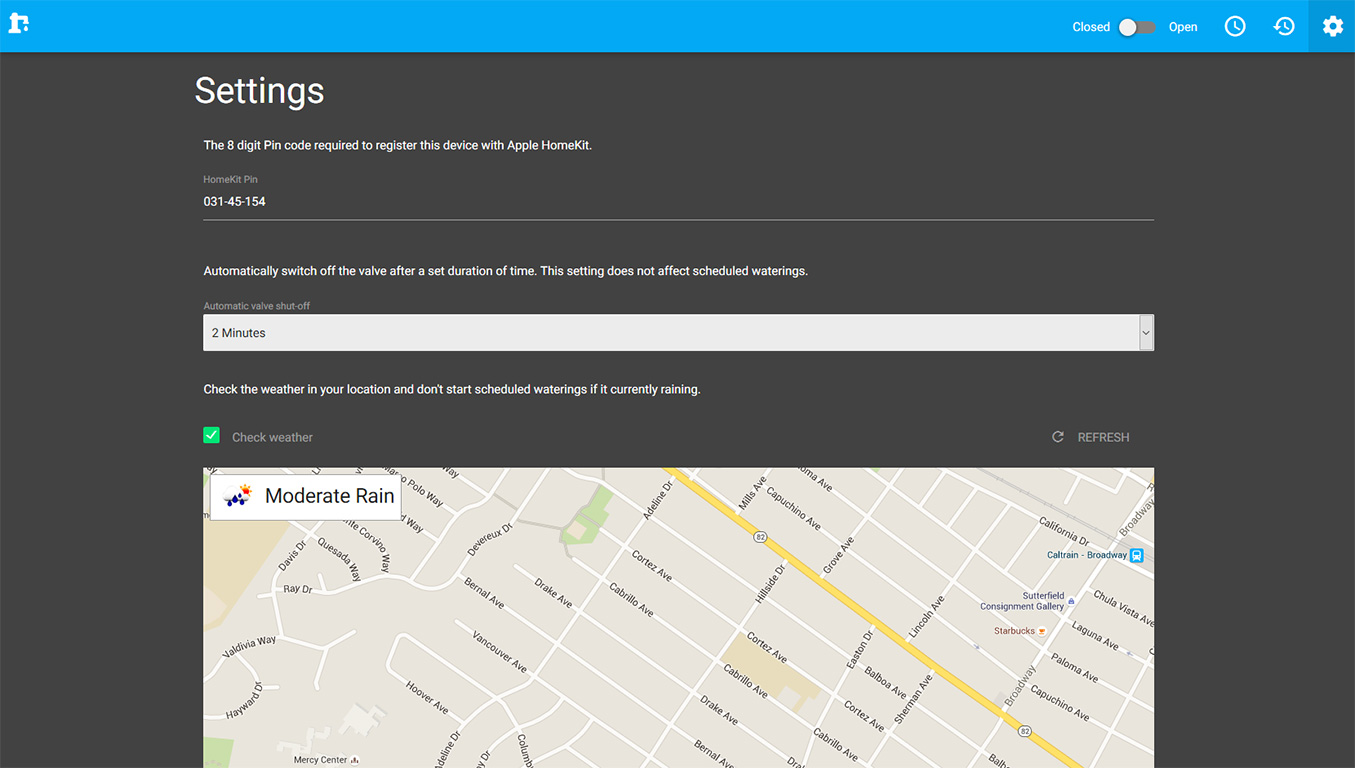Click the 'Closed' label by the switch
This screenshot has width=1355, height=768.
pyautogui.click(x=1091, y=27)
